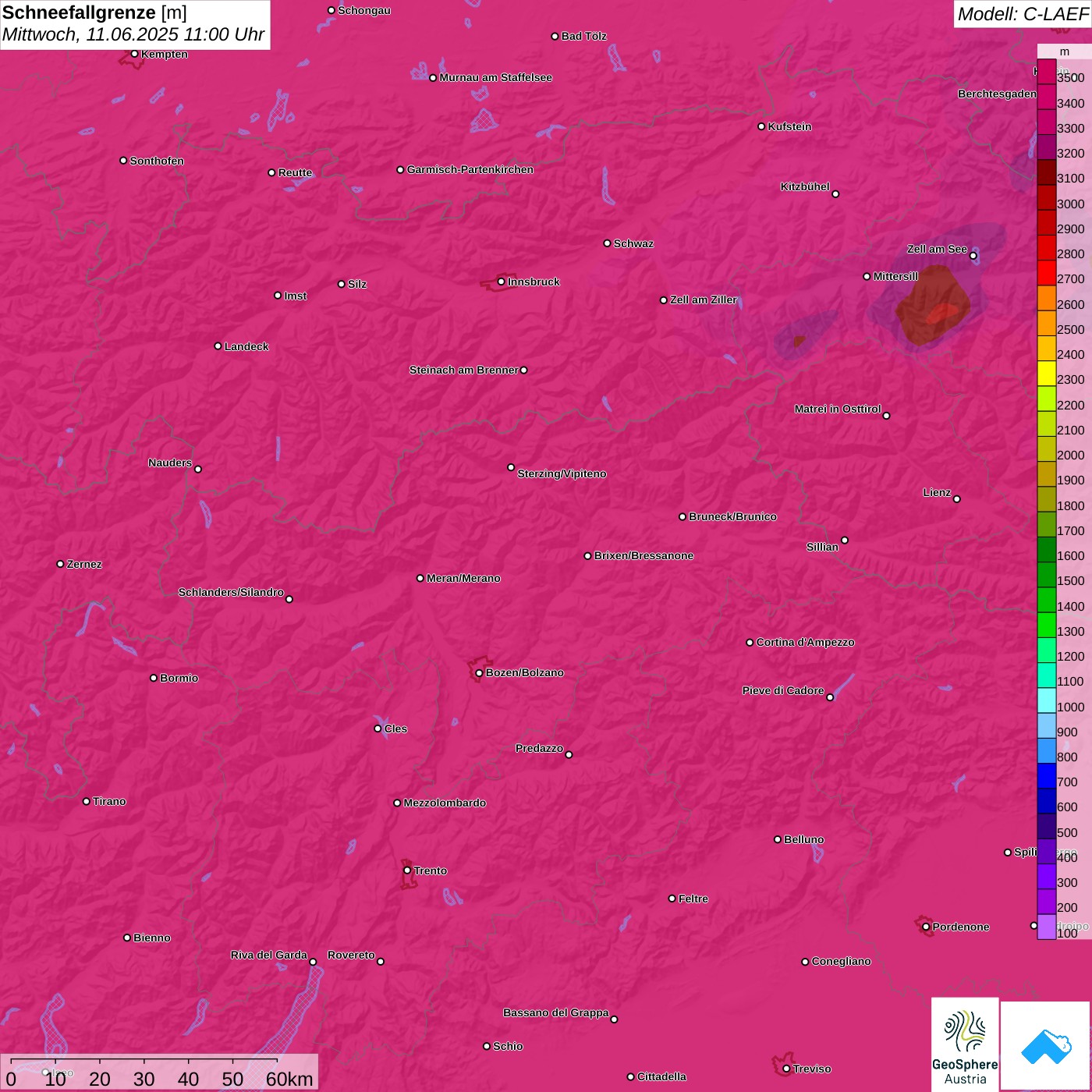Select the bright blue legend swatch between 700 and 800
Image resolution: width=1092 pixels, height=1092 pixels.
(x=1047, y=775)
